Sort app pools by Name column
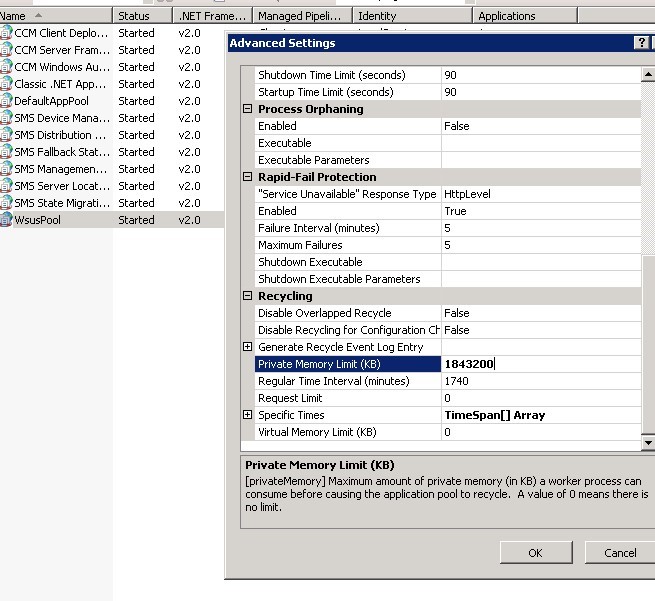The image size is (655, 601). click(x=56, y=16)
